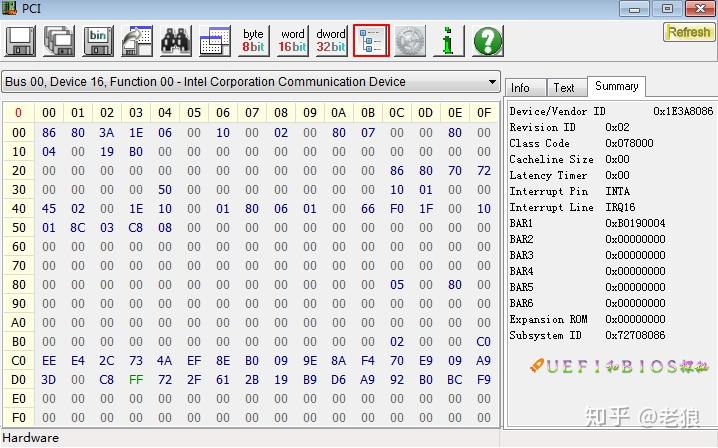Image resolution: width=718 pixels, height=448 pixels.
Task: Save as binary with the bin disk icon
Action: pos(98,41)
